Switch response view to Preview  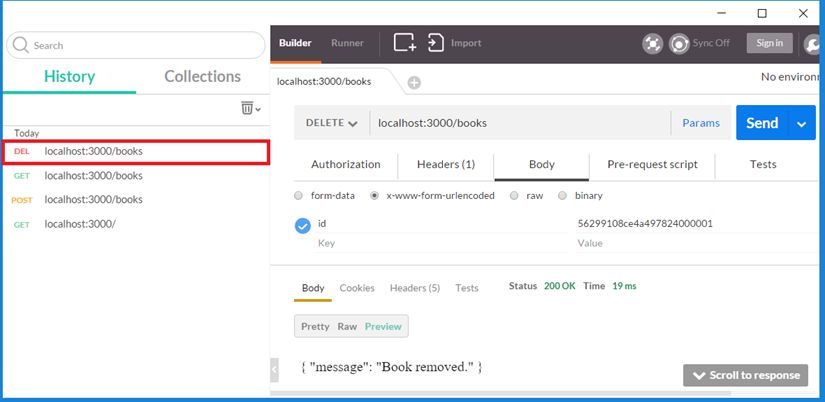pyautogui.click(x=383, y=327)
